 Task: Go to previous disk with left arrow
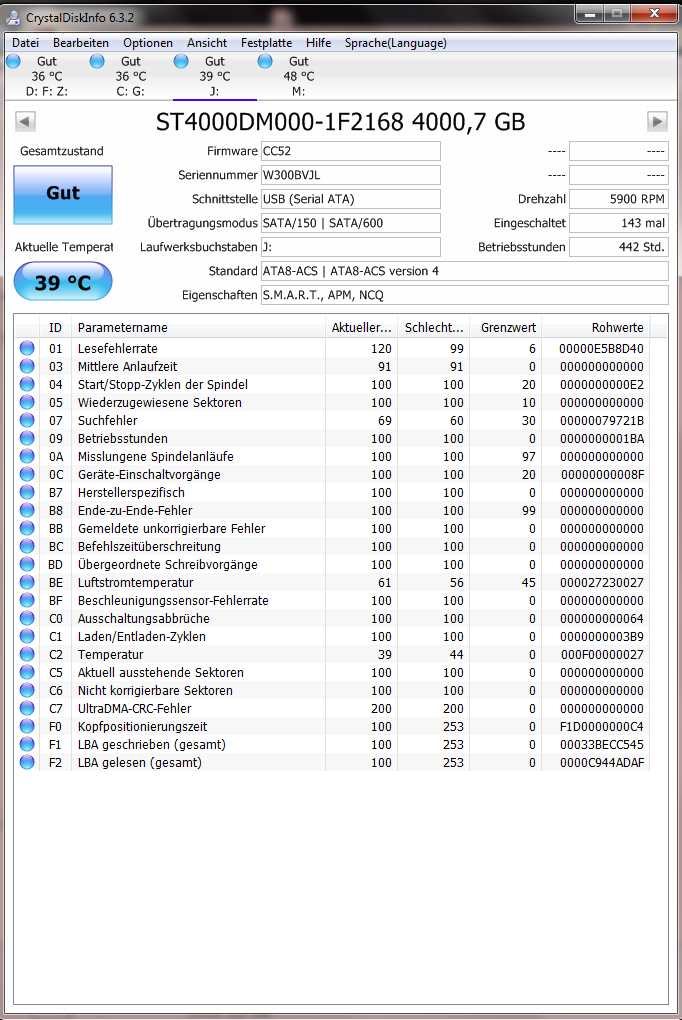[25, 122]
